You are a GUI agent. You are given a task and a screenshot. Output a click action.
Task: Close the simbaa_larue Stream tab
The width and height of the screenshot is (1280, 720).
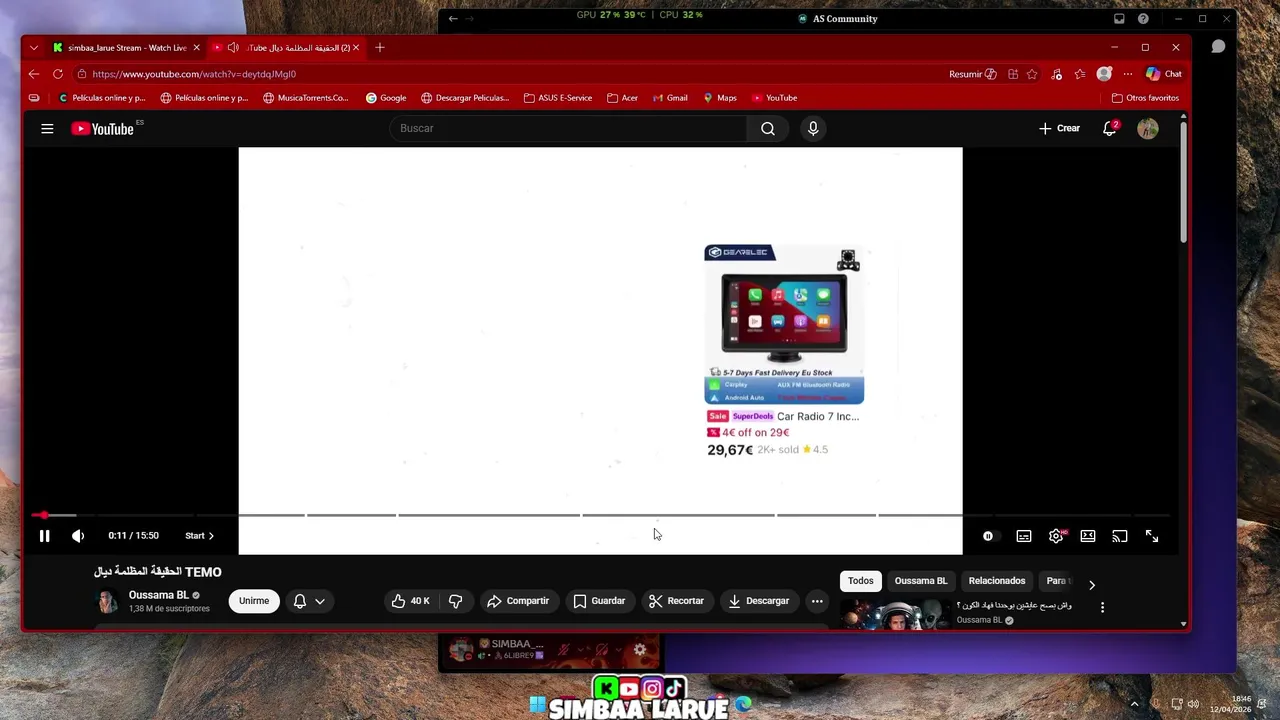(196, 48)
